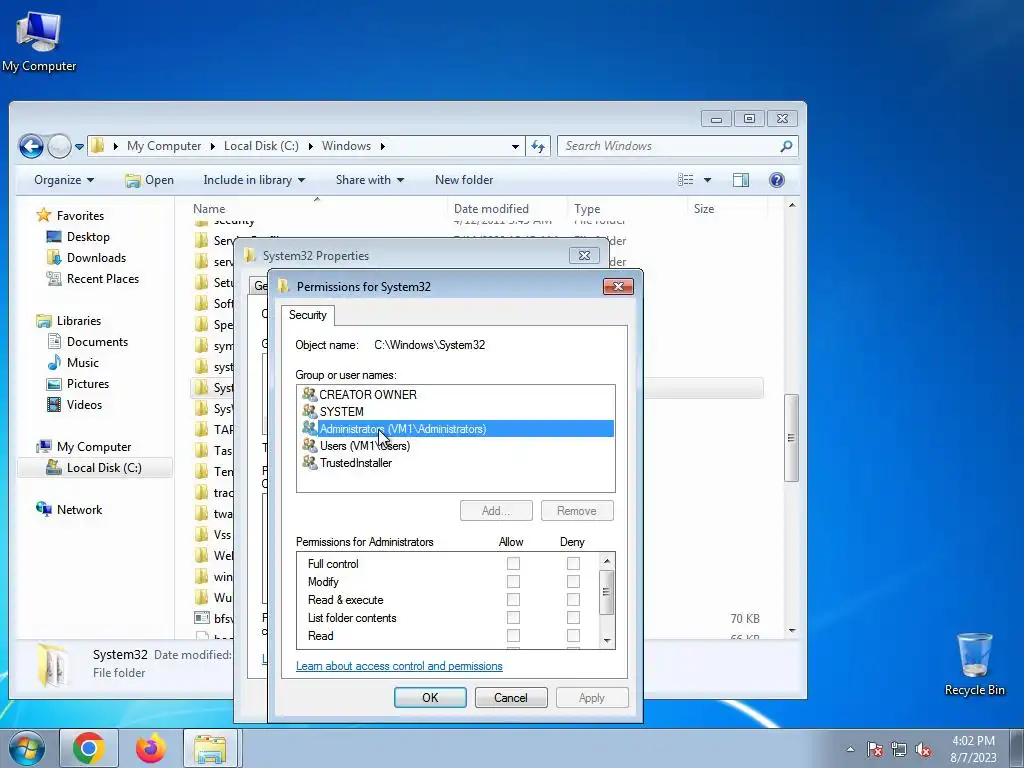Click the TrustedInstaller user icon

(309, 462)
